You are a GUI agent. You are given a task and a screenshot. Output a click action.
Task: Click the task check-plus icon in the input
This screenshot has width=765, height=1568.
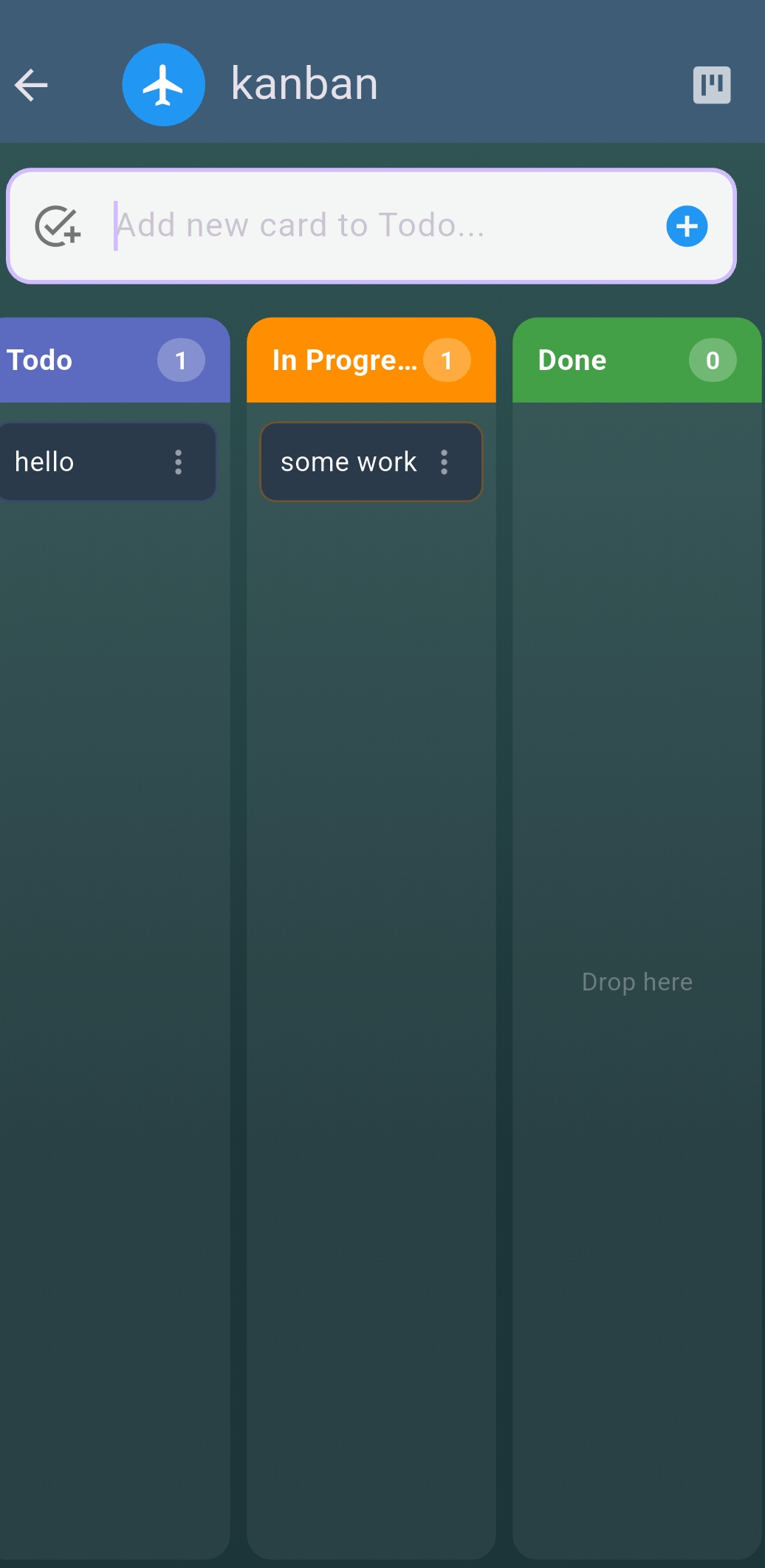click(x=58, y=226)
